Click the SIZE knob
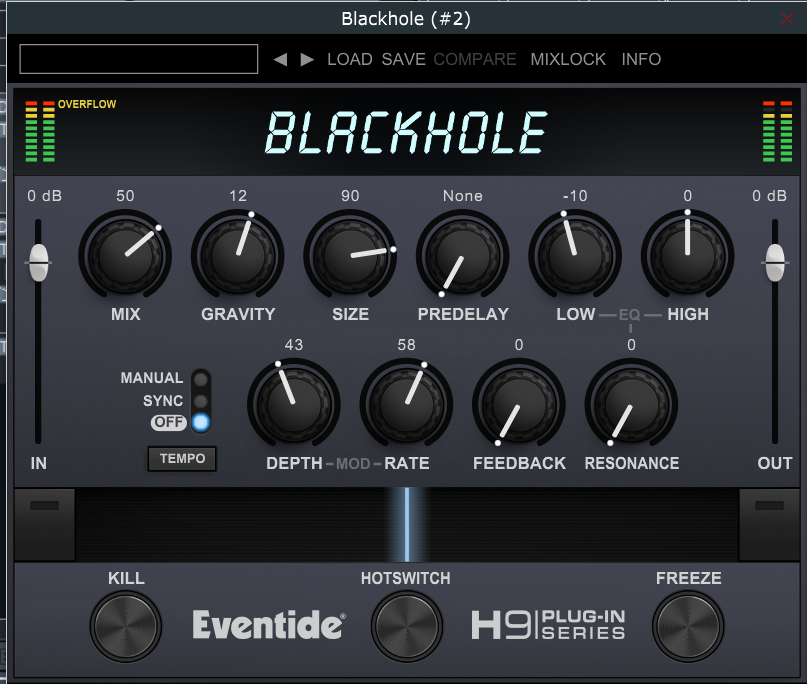 350,255
